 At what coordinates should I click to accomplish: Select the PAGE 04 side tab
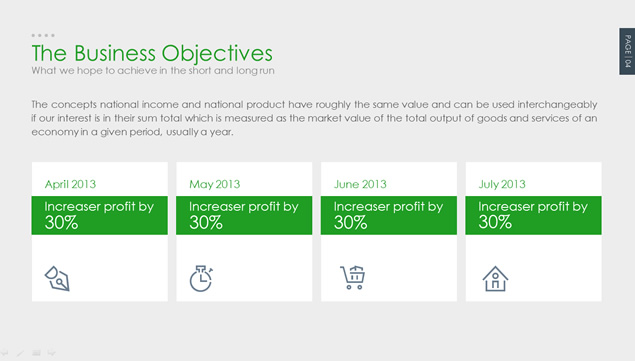pos(627,51)
